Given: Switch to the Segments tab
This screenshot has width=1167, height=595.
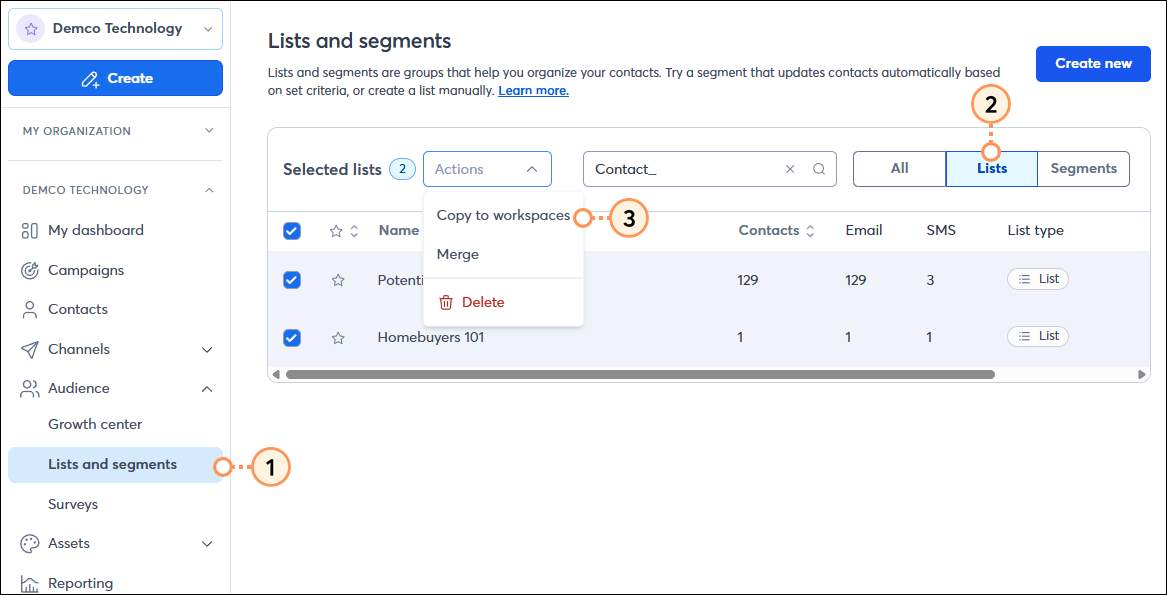Looking at the screenshot, I should (1084, 169).
